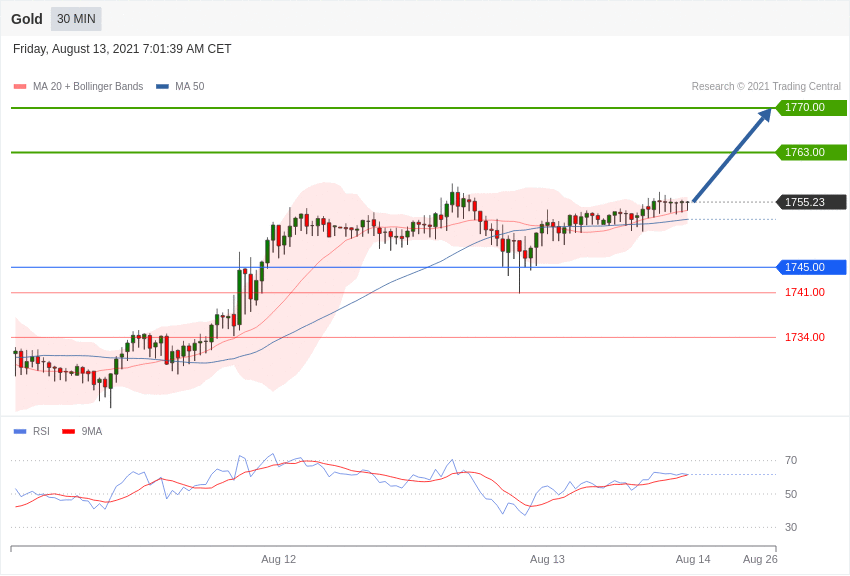Click the 1755.23 current price tag
This screenshot has width=850, height=576.
click(x=812, y=202)
